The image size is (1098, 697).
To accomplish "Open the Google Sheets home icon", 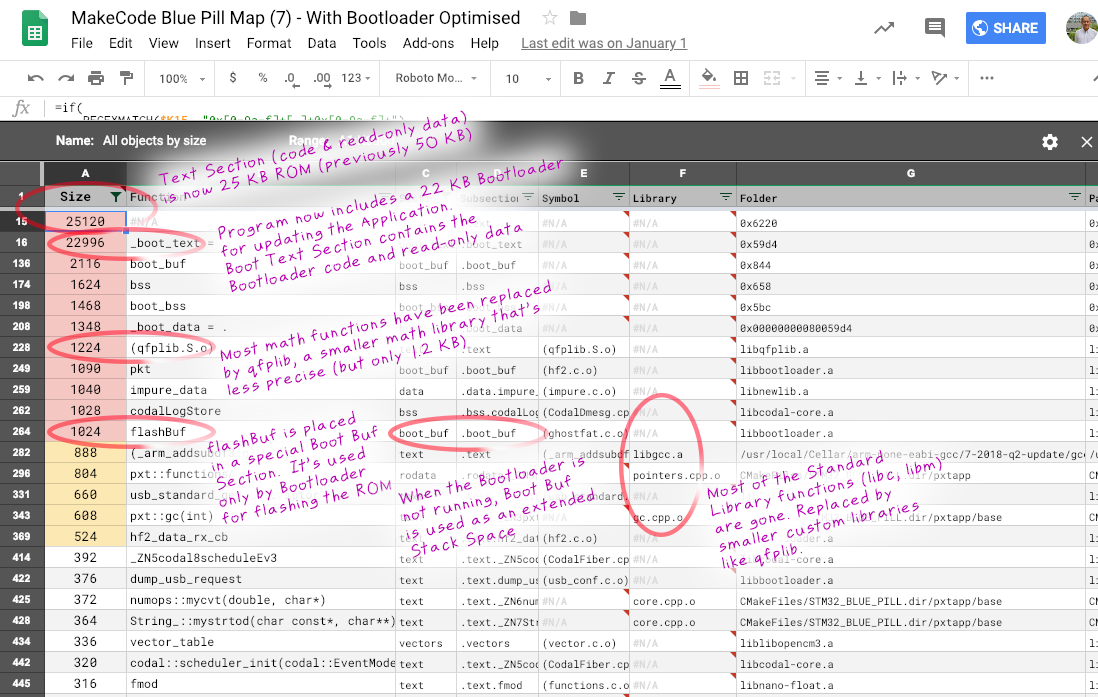I will click(35, 29).
